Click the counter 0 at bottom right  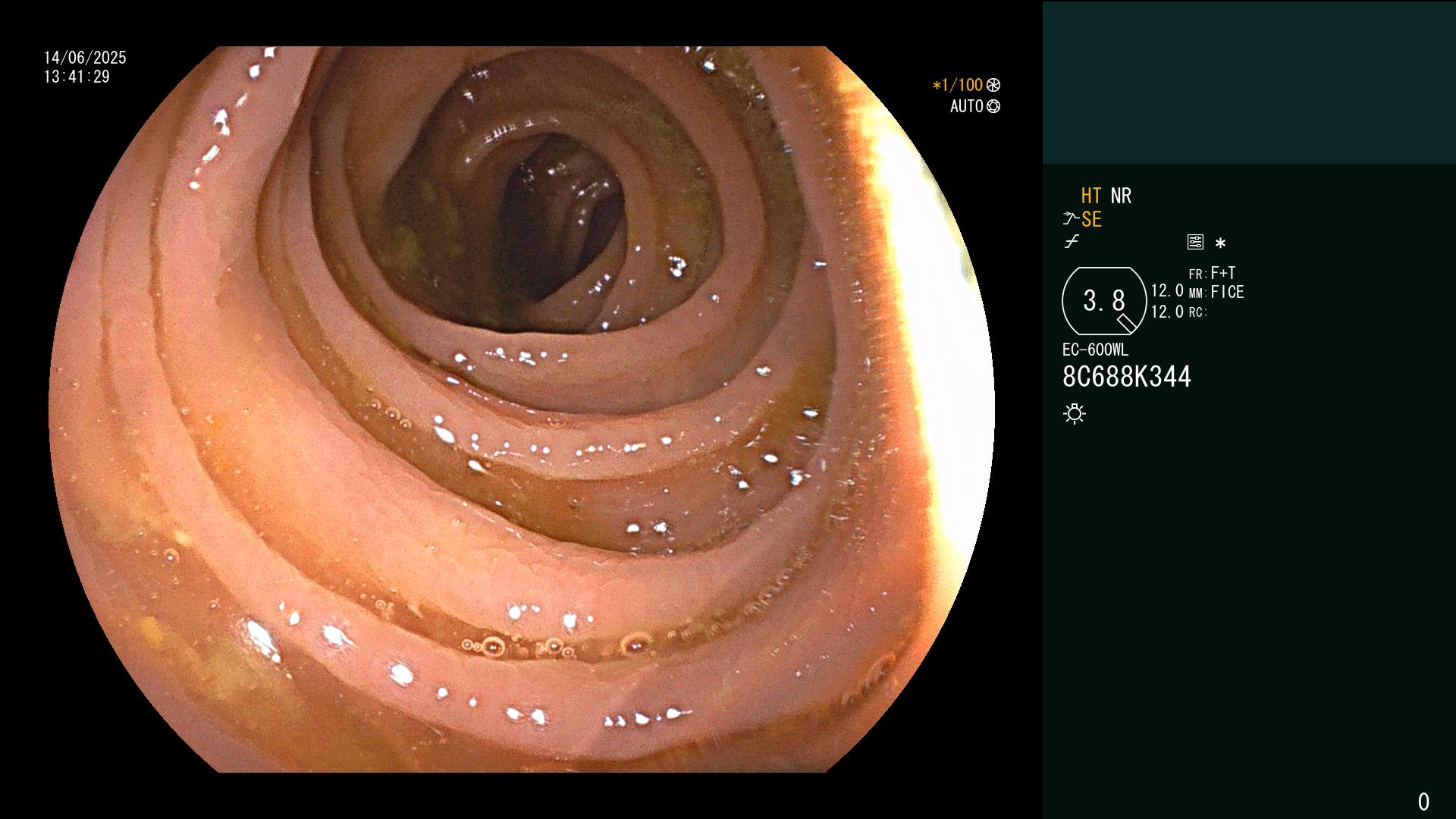coord(1423,802)
